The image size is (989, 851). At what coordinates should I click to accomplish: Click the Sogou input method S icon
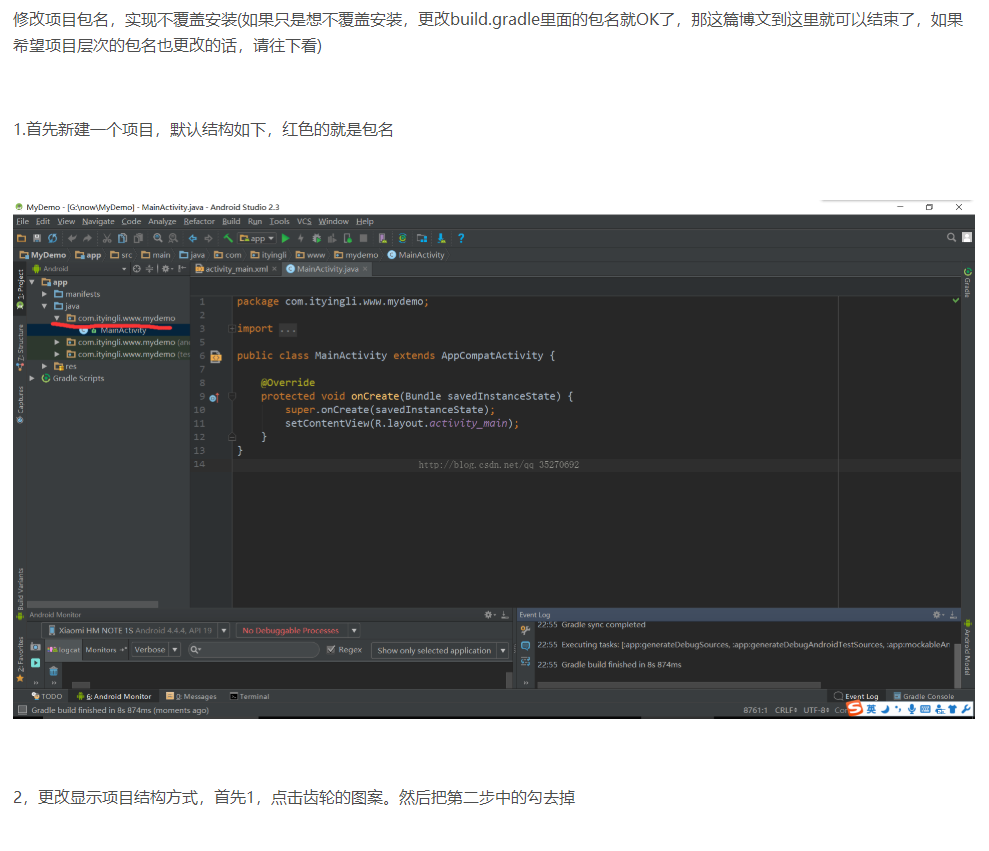pos(855,709)
